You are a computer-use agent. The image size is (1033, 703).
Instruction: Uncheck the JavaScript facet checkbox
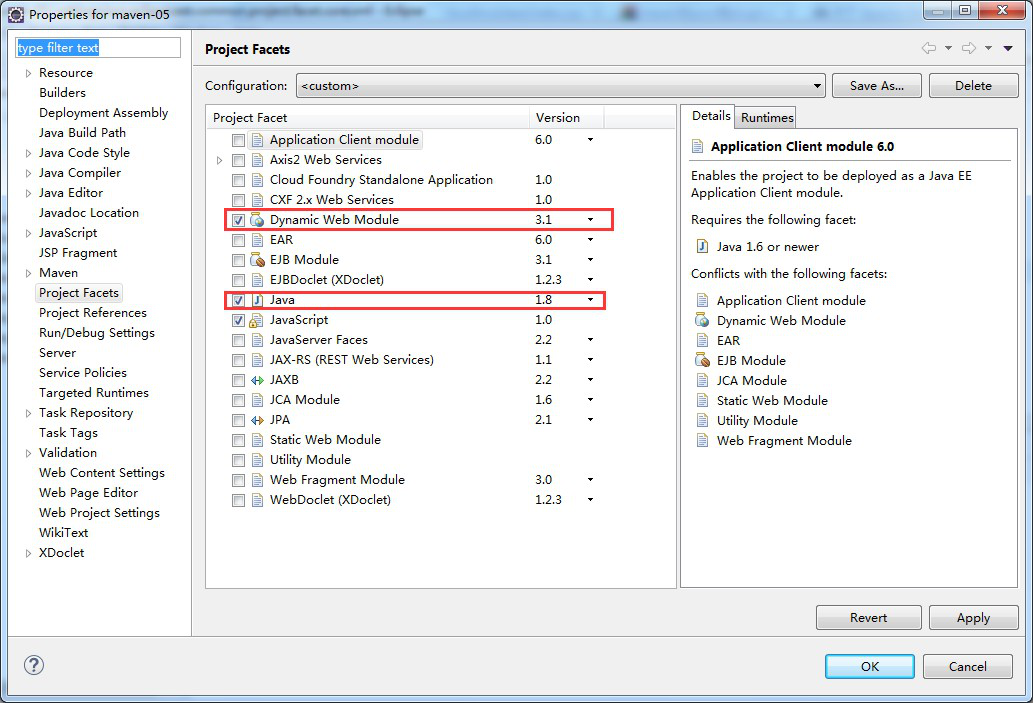click(x=238, y=321)
